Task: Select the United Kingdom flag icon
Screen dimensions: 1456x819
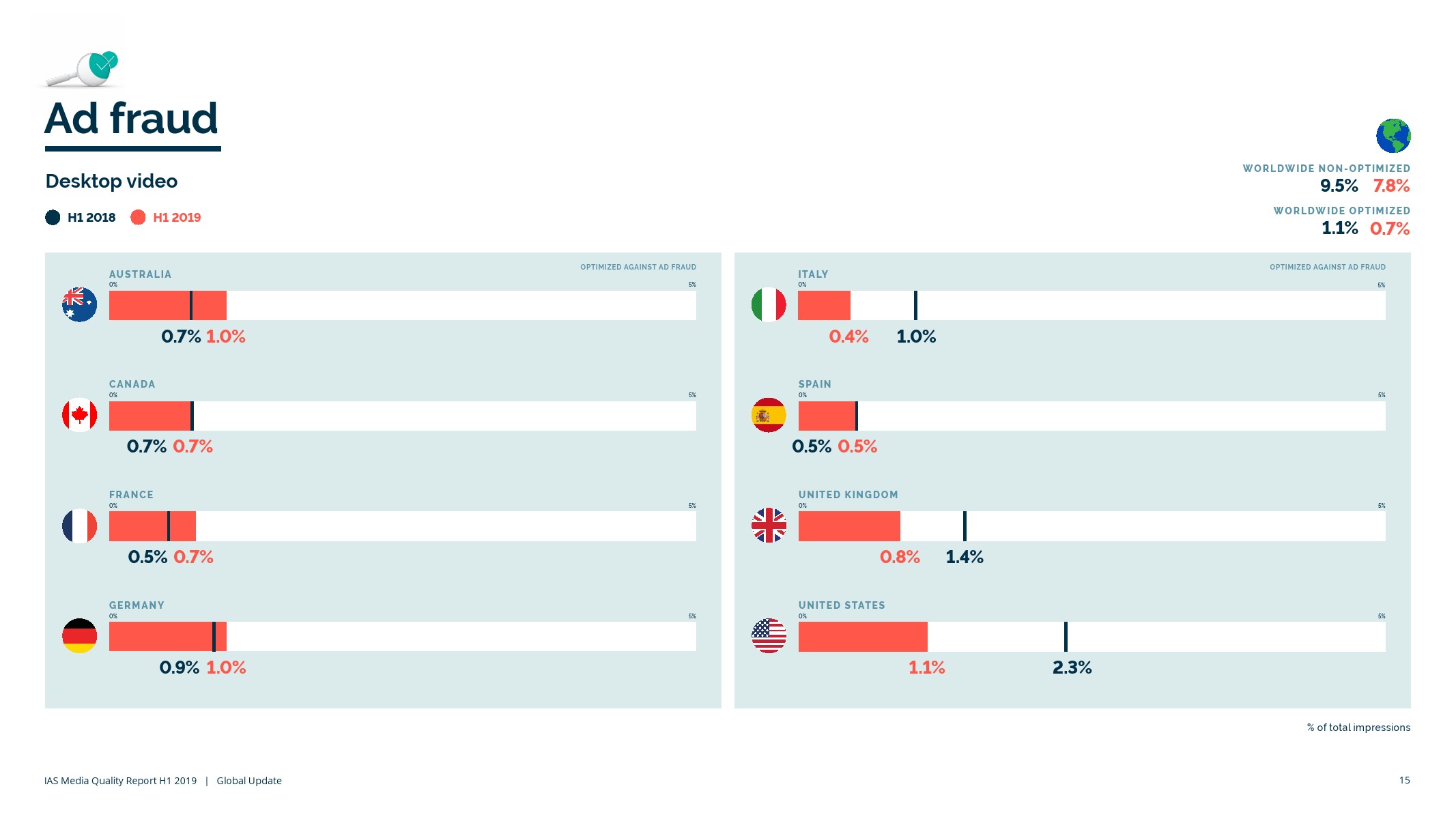Action: pyautogui.click(x=769, y=526)
